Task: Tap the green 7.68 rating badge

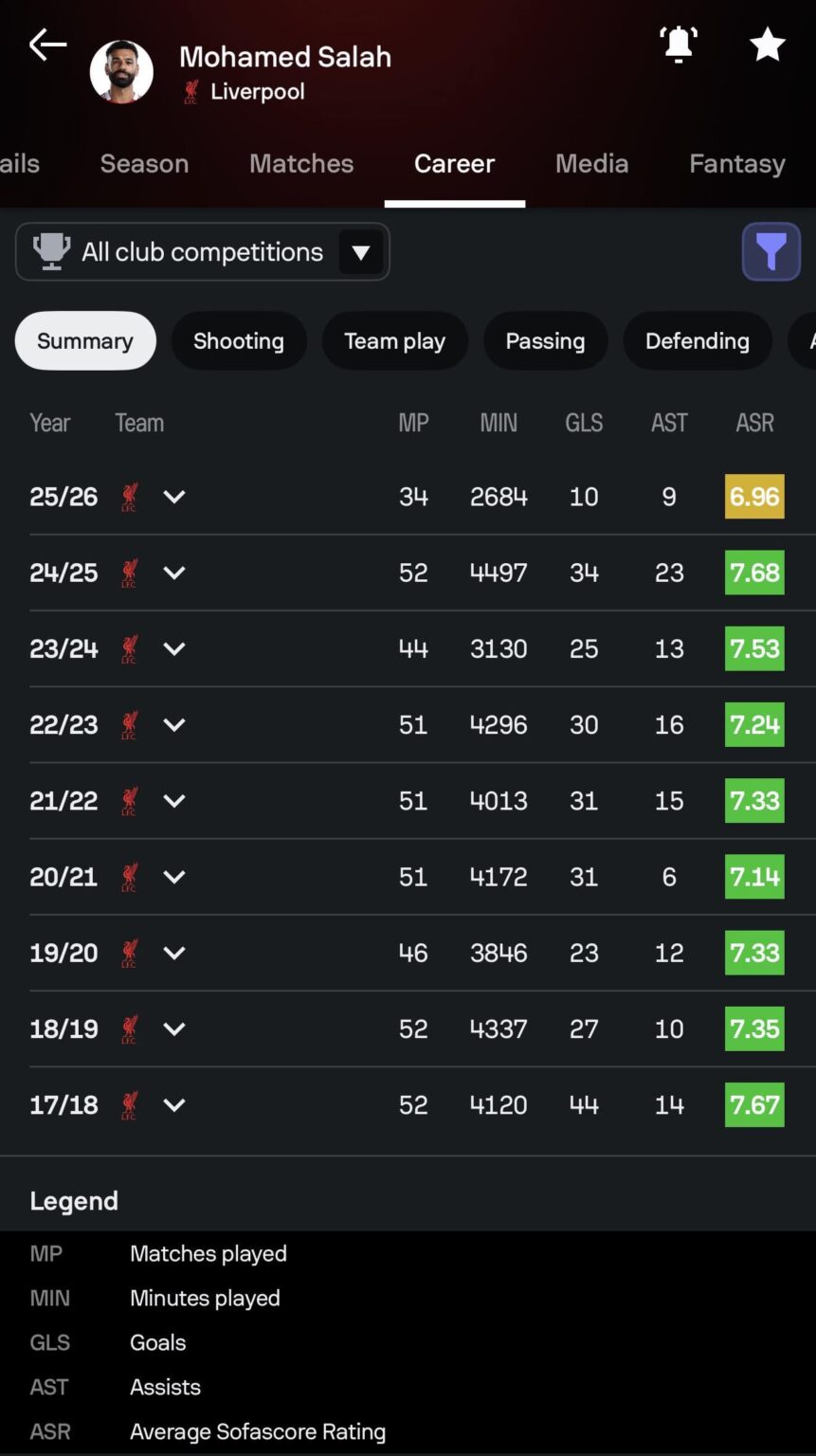Action: [x=754, y=573]
